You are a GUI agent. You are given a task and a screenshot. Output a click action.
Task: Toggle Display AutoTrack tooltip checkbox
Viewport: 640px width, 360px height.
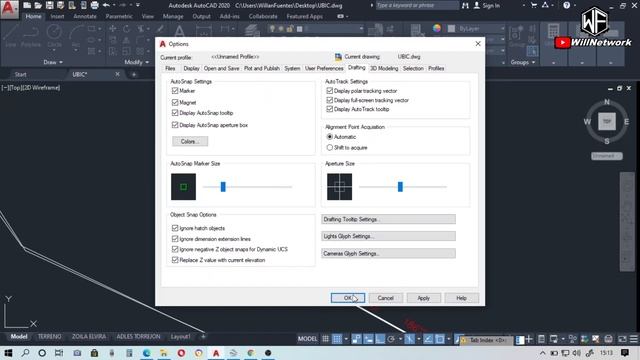coord(330,109)
